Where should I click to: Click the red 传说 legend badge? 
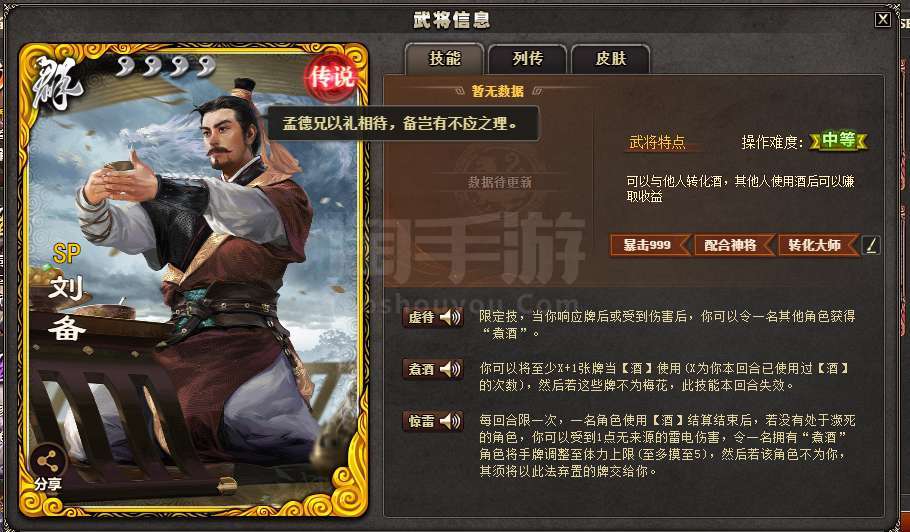[x=332, y=76]
